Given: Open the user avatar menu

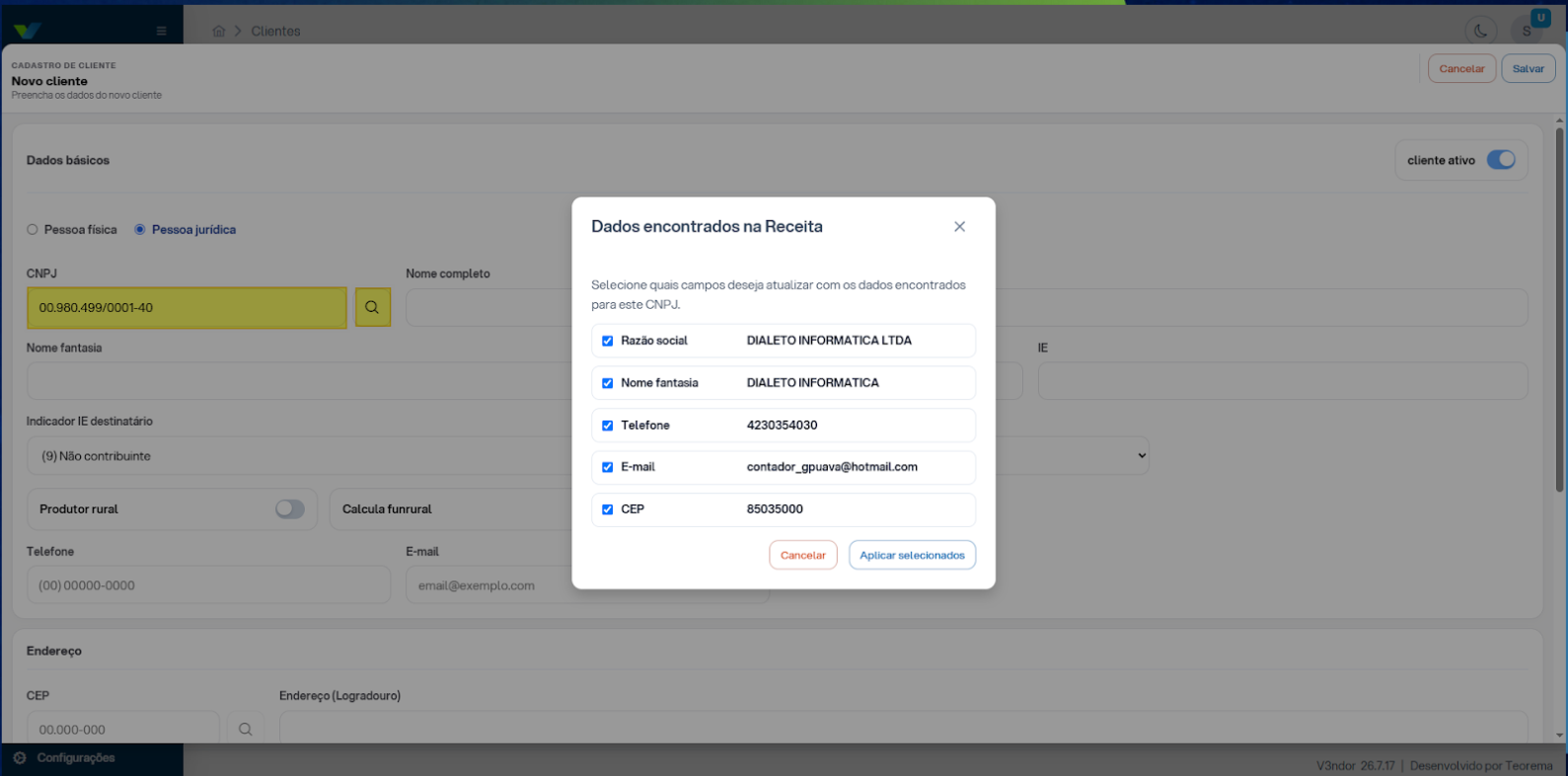Looking at the screenshot, I should coord(1527,31).
